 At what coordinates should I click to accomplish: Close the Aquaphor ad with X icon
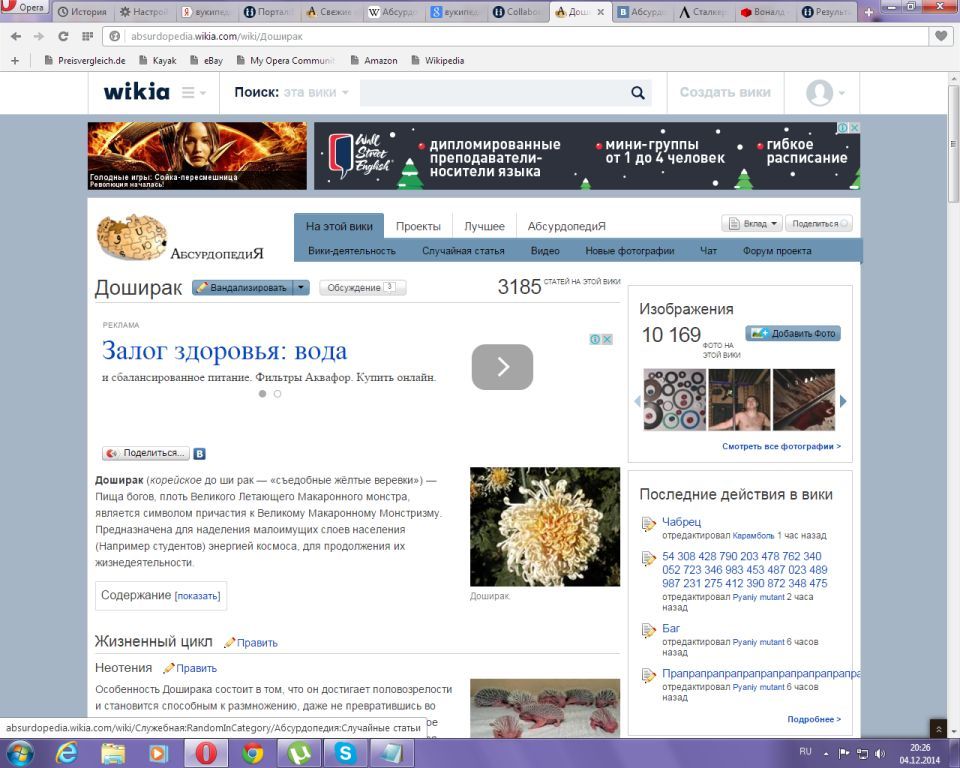[x=606, y=340]
